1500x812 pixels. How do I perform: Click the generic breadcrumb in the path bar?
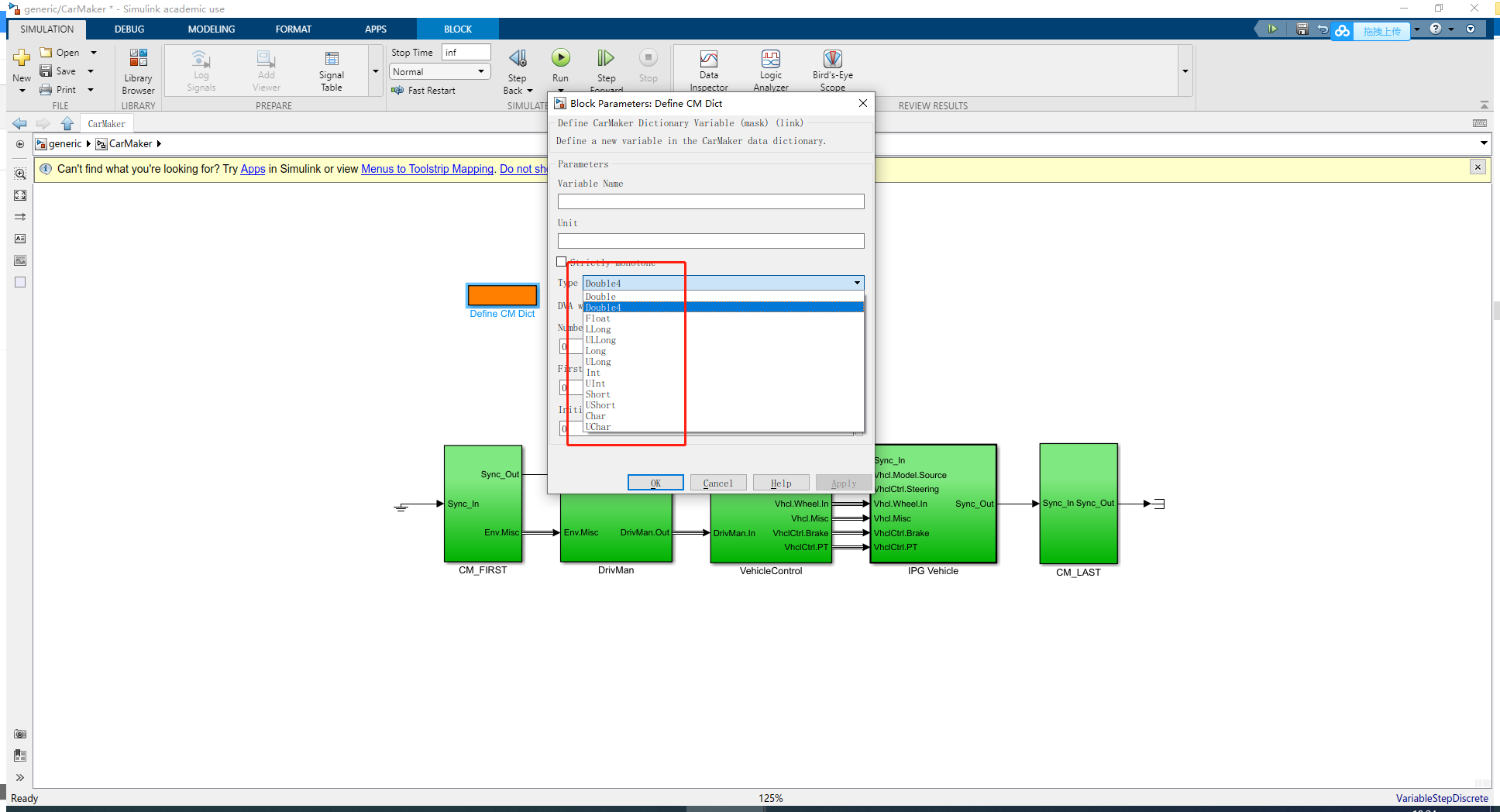tap(65, 144)
